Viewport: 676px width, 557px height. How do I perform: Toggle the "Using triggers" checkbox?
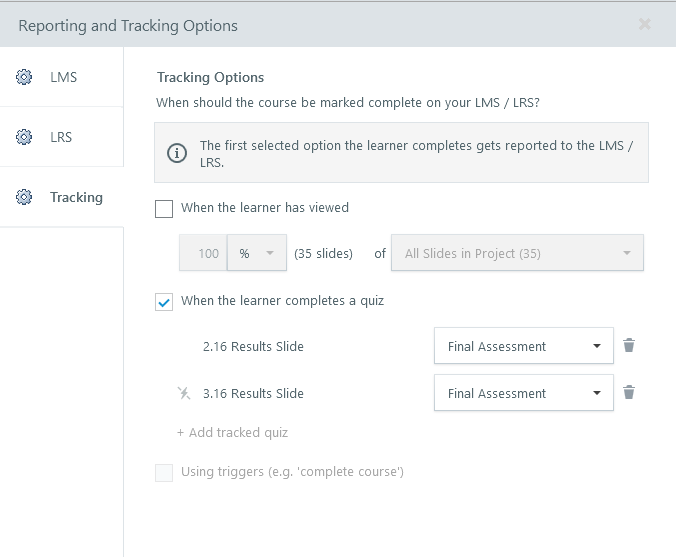coord(165,472)
